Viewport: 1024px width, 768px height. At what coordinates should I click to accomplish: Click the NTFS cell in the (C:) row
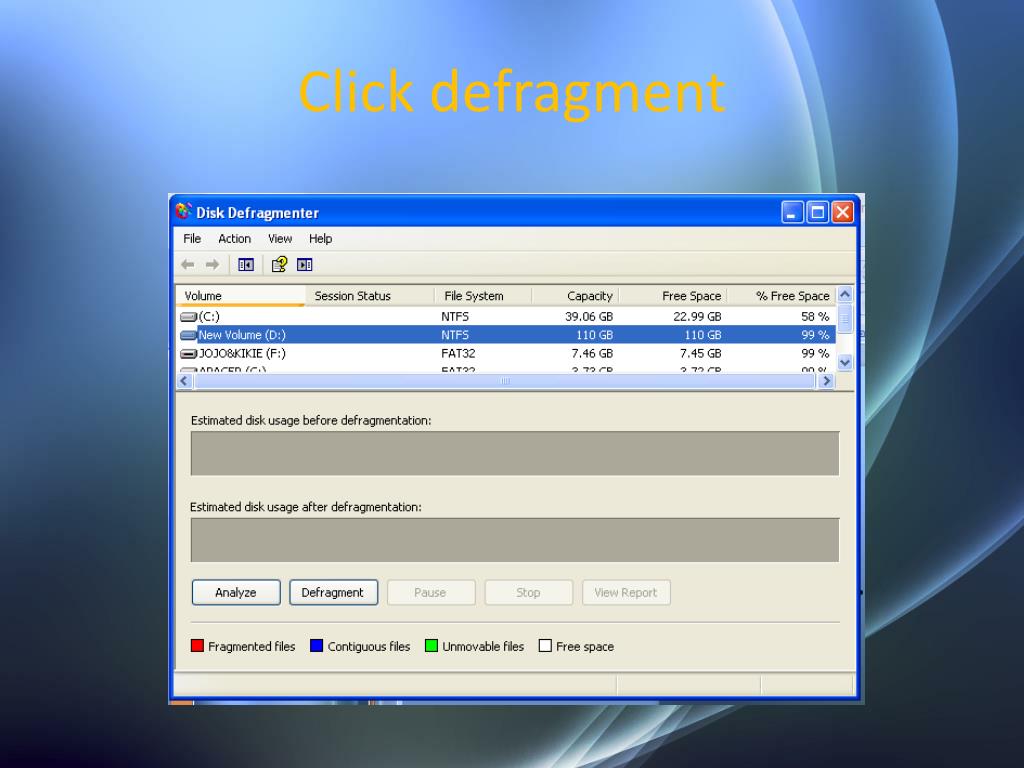(455, 317)
